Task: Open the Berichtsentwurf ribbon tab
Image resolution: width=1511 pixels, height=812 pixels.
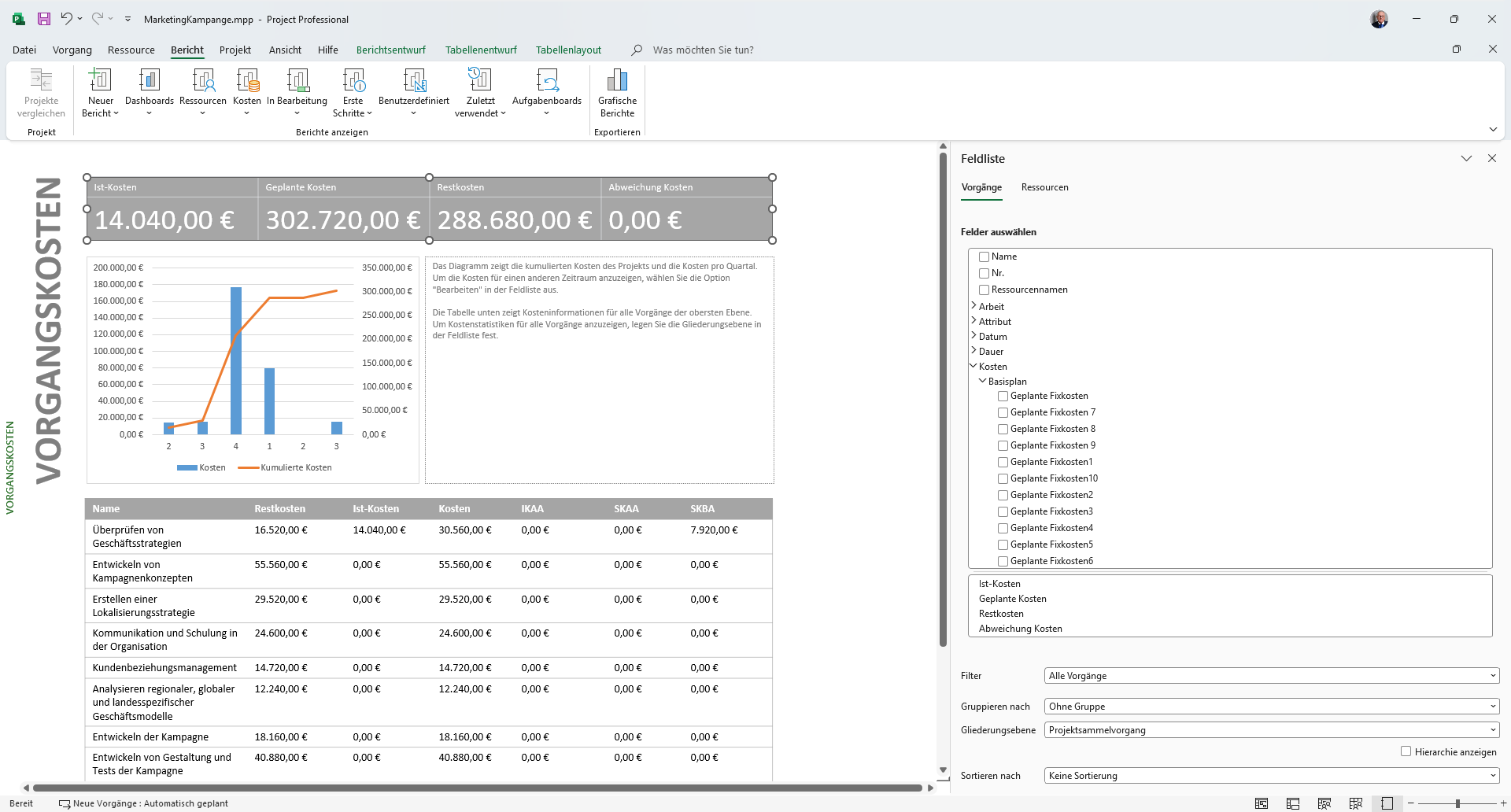Action: point(391,50)
